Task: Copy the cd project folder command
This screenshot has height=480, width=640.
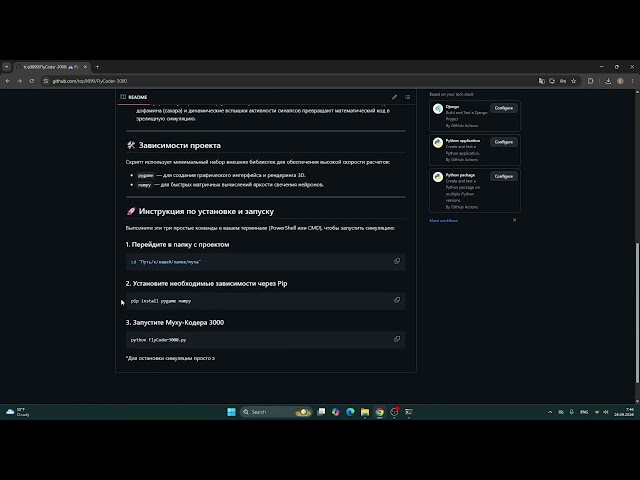Action: [x=397, y=261]
